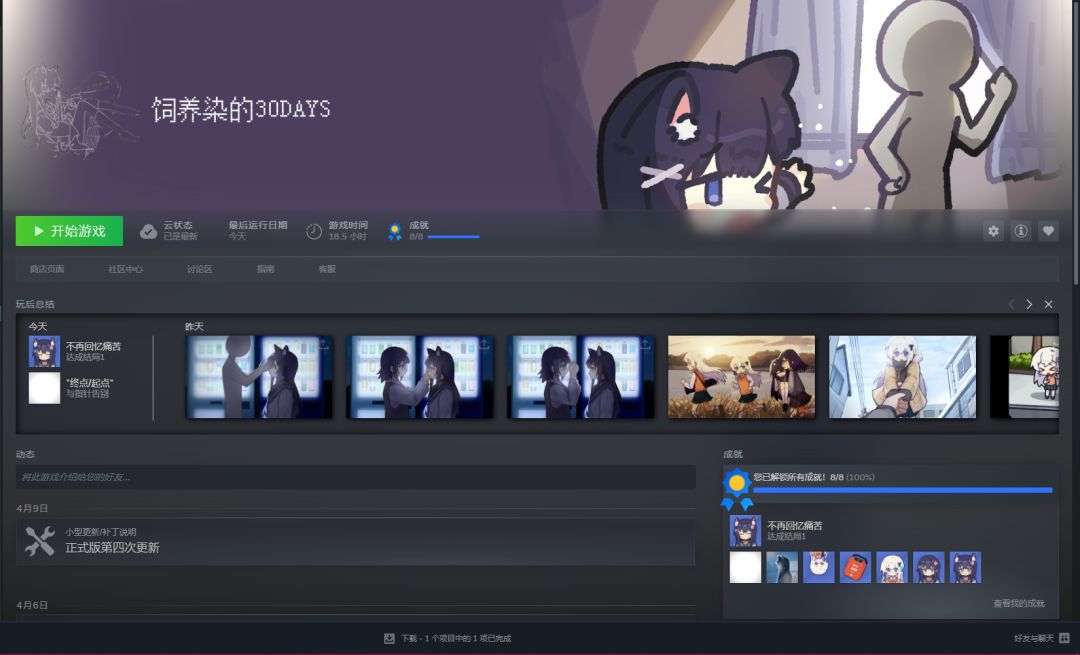This screenshot has width=1080, height=655.
Task: Open white-haired girl holding hand screenshot
Action: coord(902,377)
